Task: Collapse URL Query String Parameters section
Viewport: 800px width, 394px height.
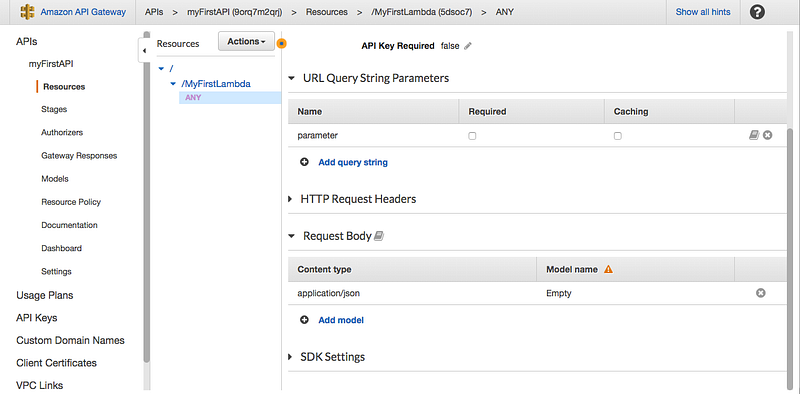Action: click(292, 79)
